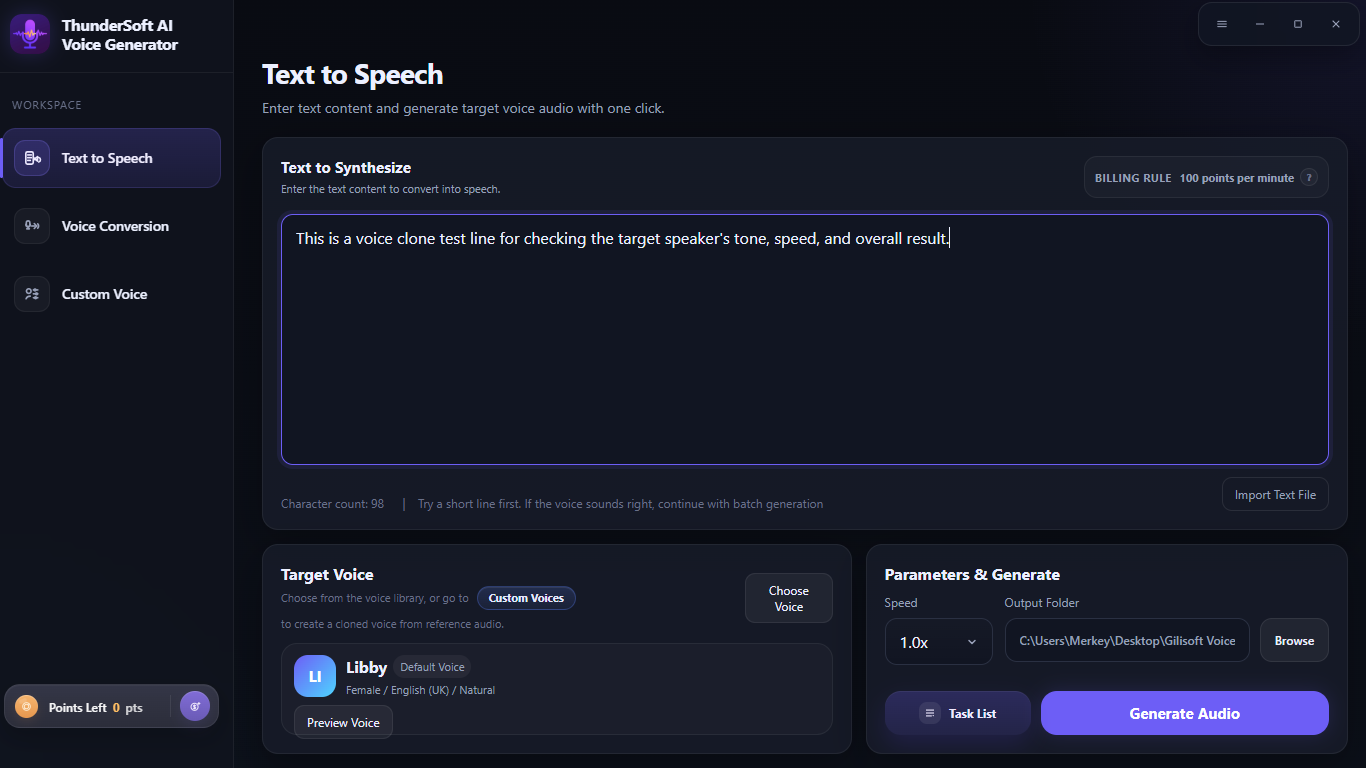Click the Generate Audio button

[1185, 713]
